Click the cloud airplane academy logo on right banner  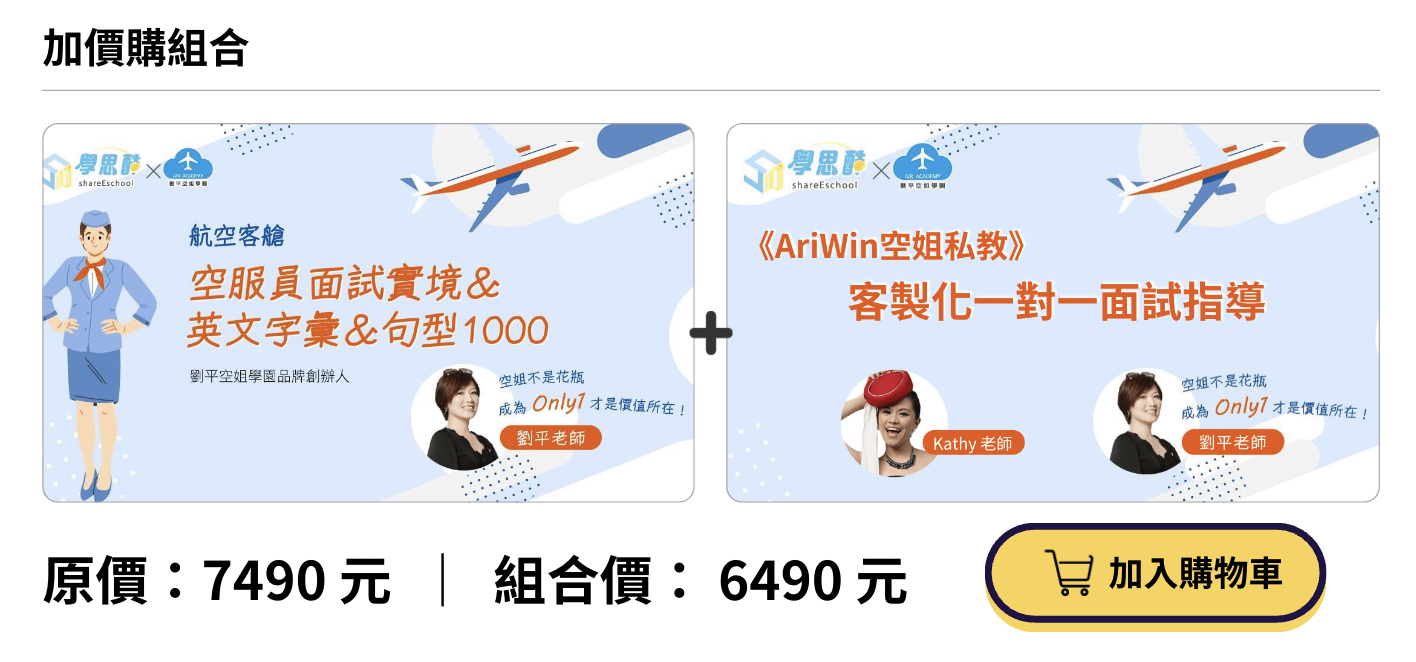922,167
